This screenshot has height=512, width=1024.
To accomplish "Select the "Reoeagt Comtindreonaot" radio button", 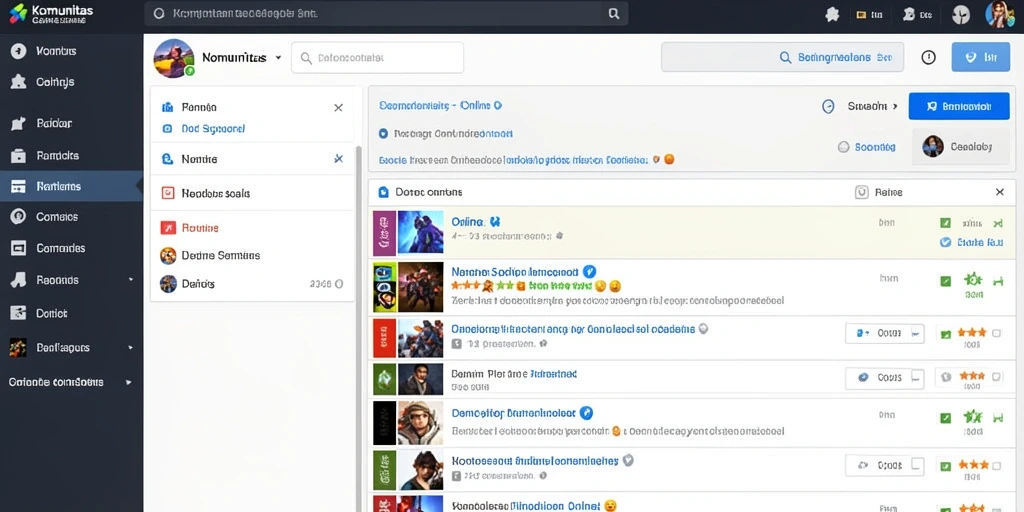I will (x=383, y=134).
